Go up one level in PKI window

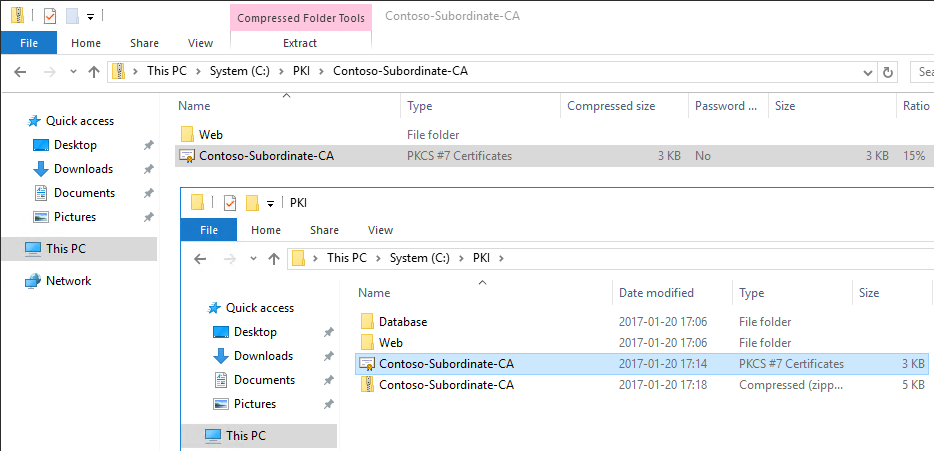(273, 259)
